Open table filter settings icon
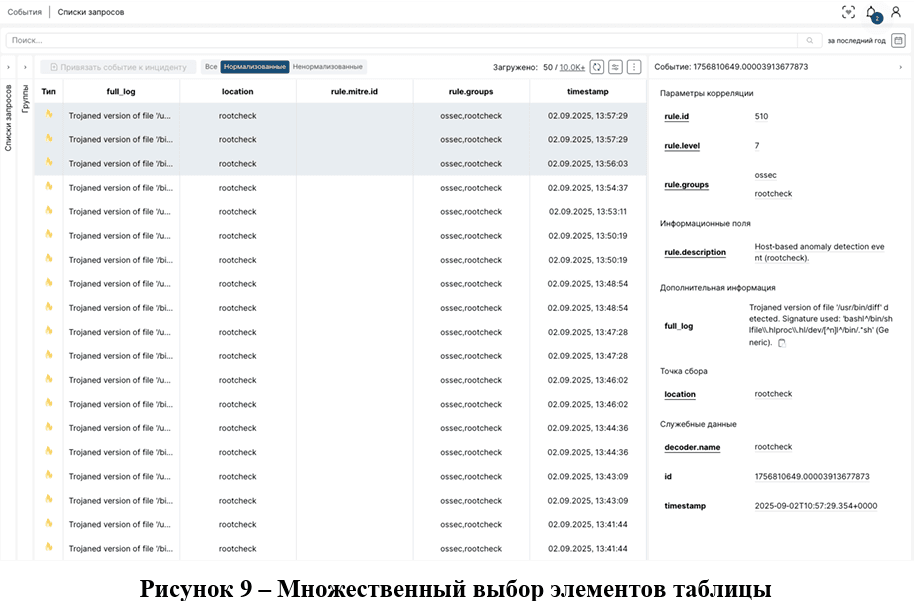This screenshot has height=601, width=914. pos(615,67)
